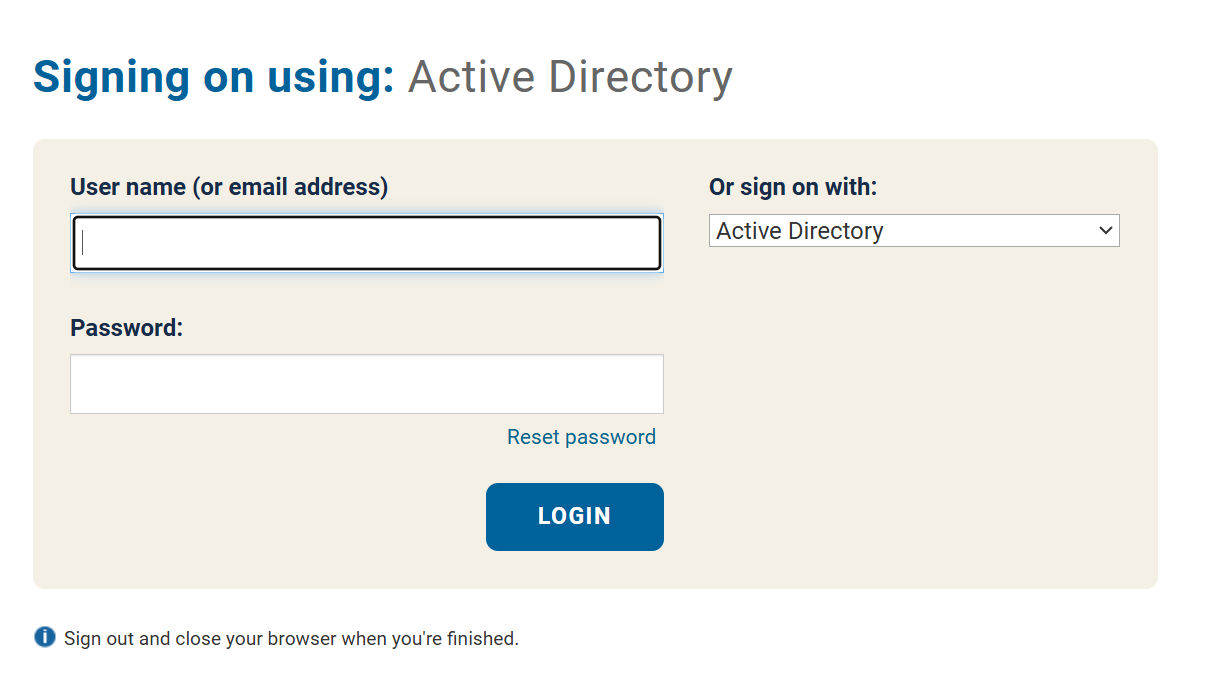The image size is (1219, 692).
Task: Click the blue info icon beside sign-out notice
Action: (45, 637)
